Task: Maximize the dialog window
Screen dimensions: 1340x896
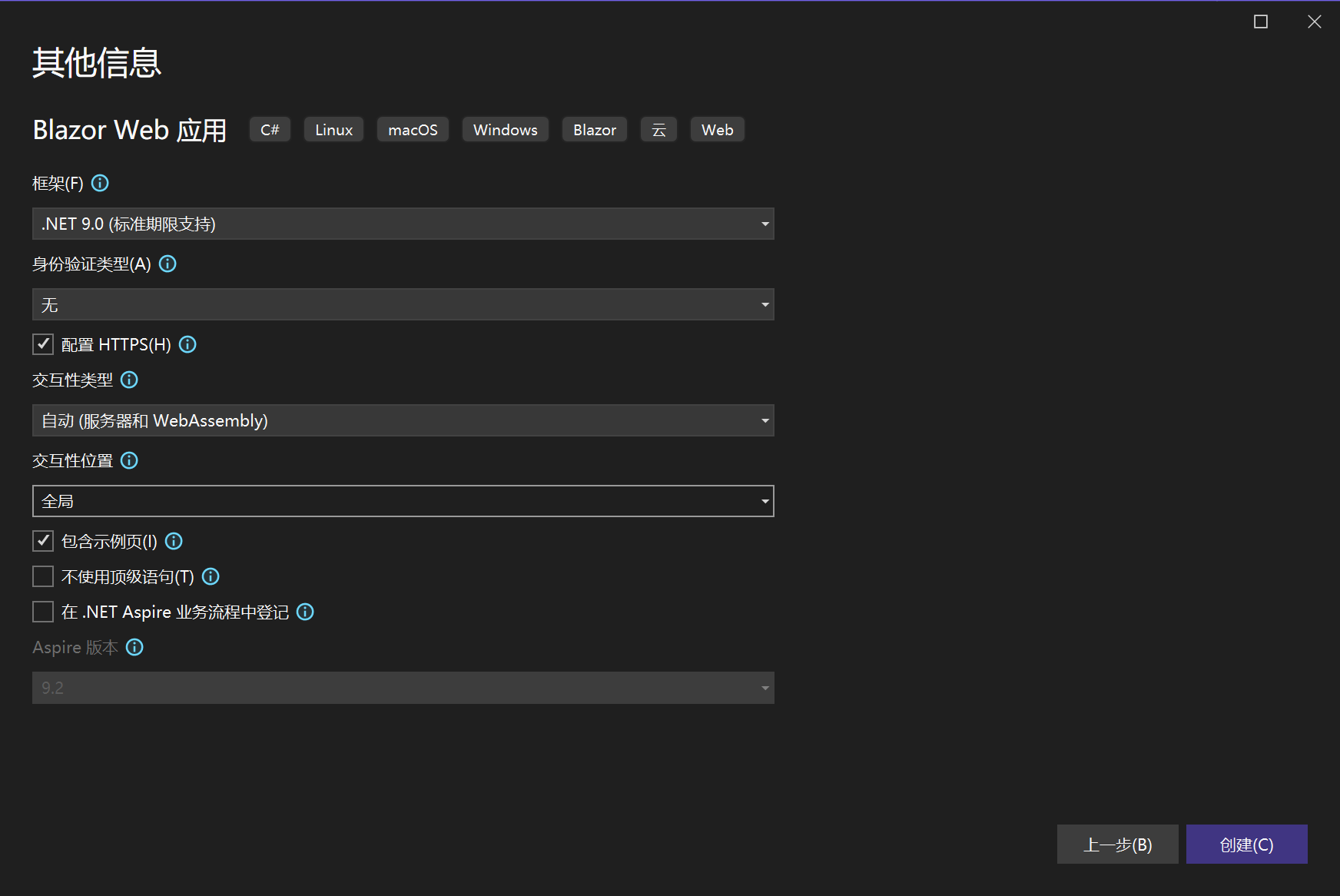Action: point(1261,22)
